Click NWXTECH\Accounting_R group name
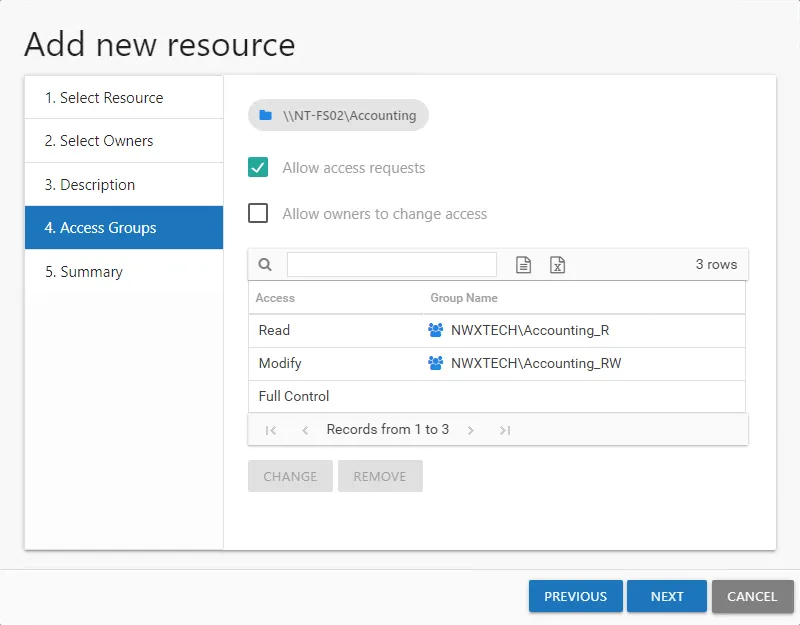The height and width of the screenshot is (625, 800). click(530, 331)
